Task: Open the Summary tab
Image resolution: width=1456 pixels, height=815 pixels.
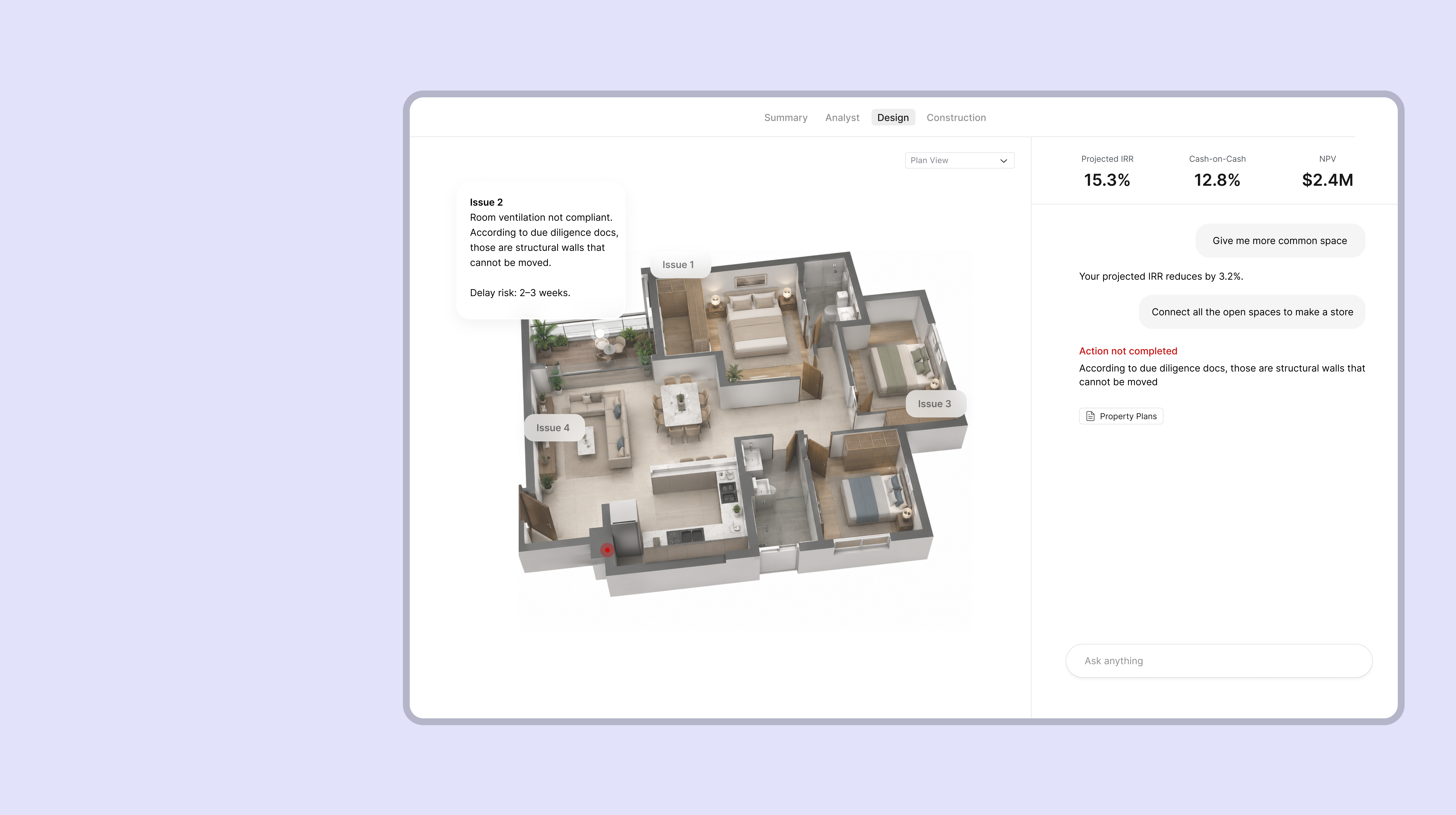Action: pyautogui.click(x=786, y=118)
